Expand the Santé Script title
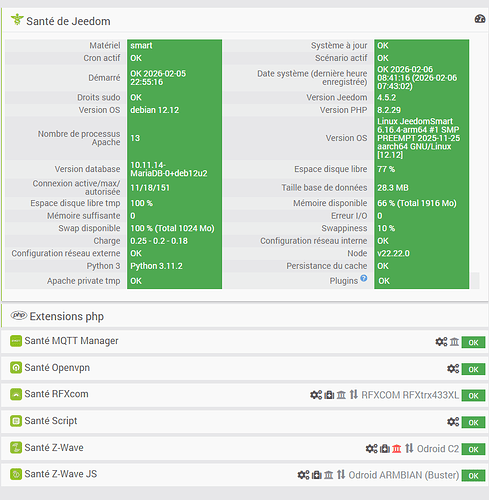This screenshot has width=489, height=500. [51, 421]
